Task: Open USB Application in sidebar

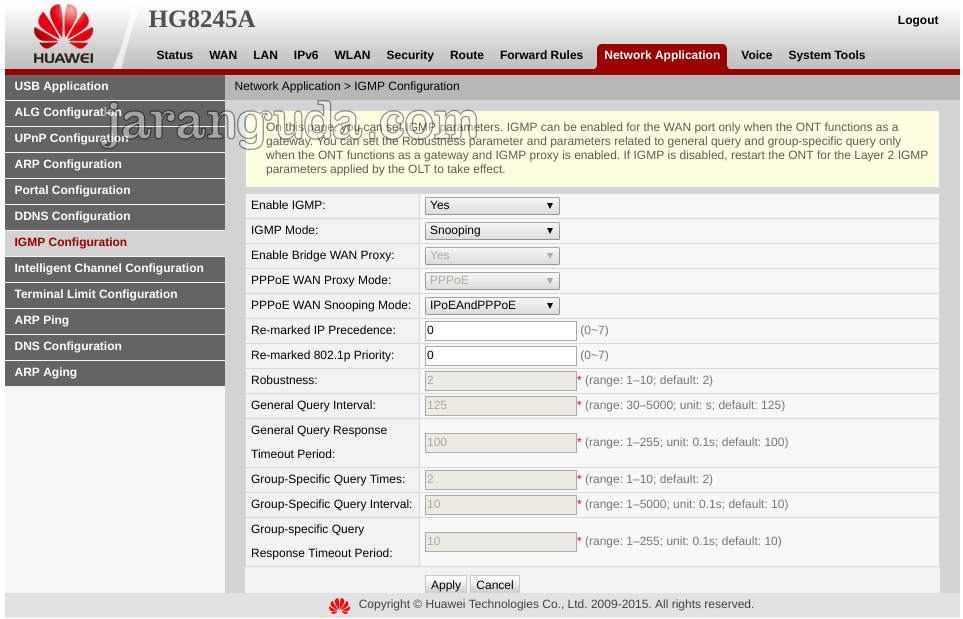Action: click(x=115, y=87)
